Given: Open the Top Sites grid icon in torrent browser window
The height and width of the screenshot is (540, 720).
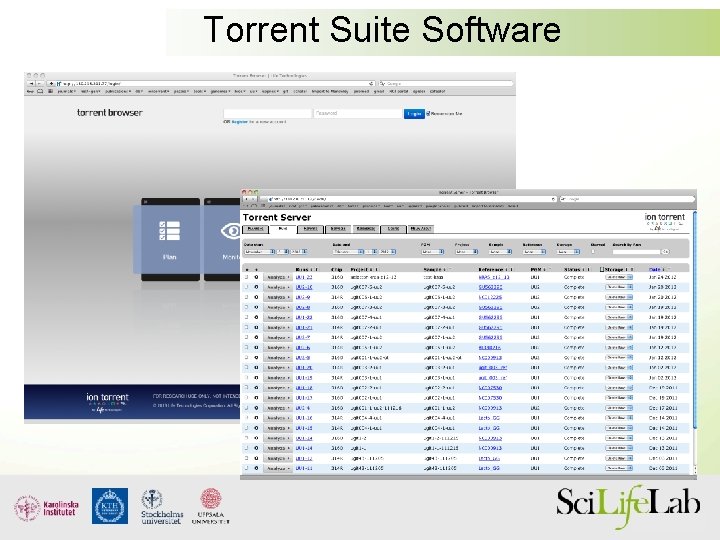Looking at the screenshot, I should pyautogui.click(x=51, y=91).
